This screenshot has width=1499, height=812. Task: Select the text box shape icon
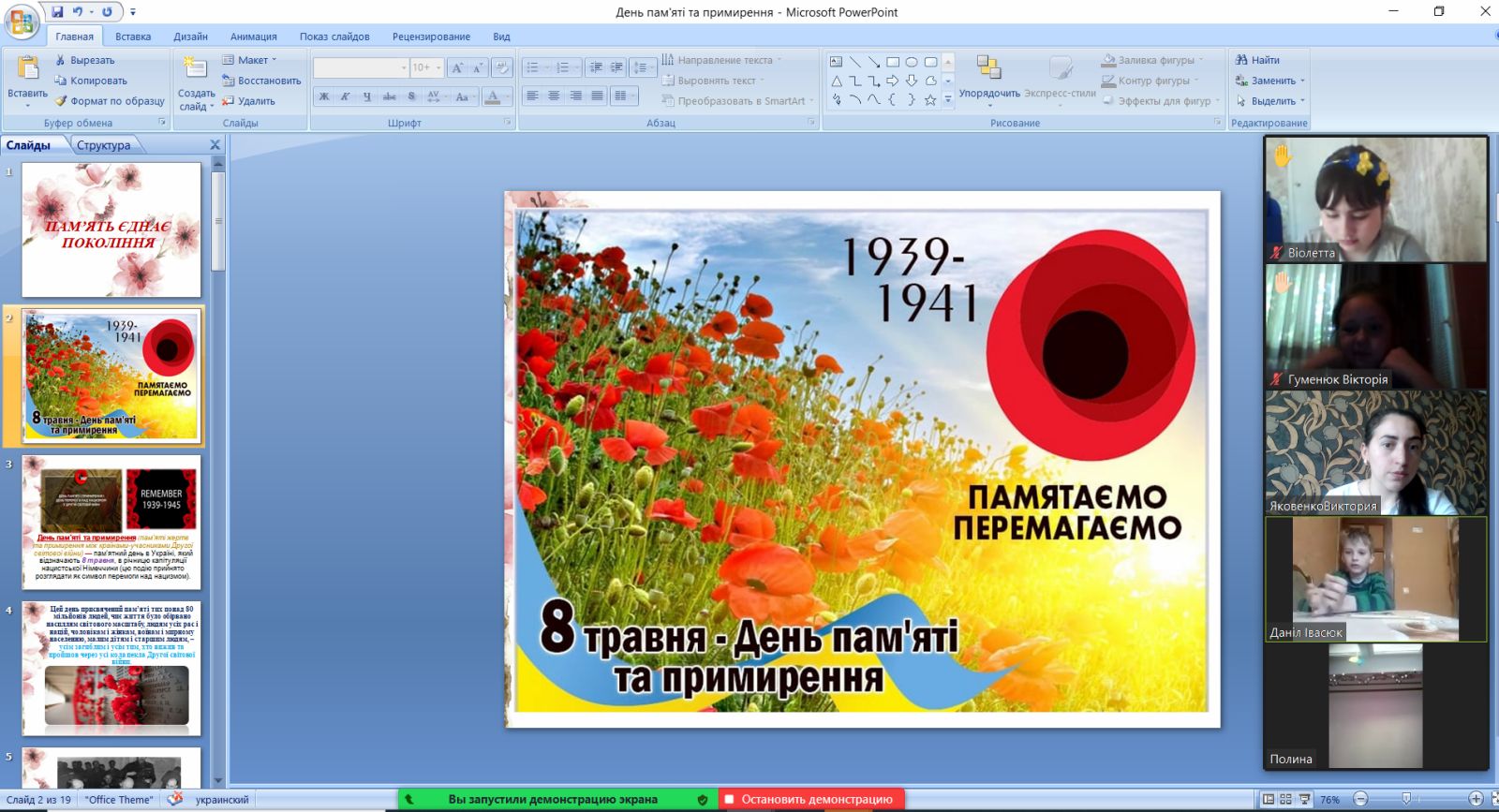pyautogui.click(x=837, y=62)
